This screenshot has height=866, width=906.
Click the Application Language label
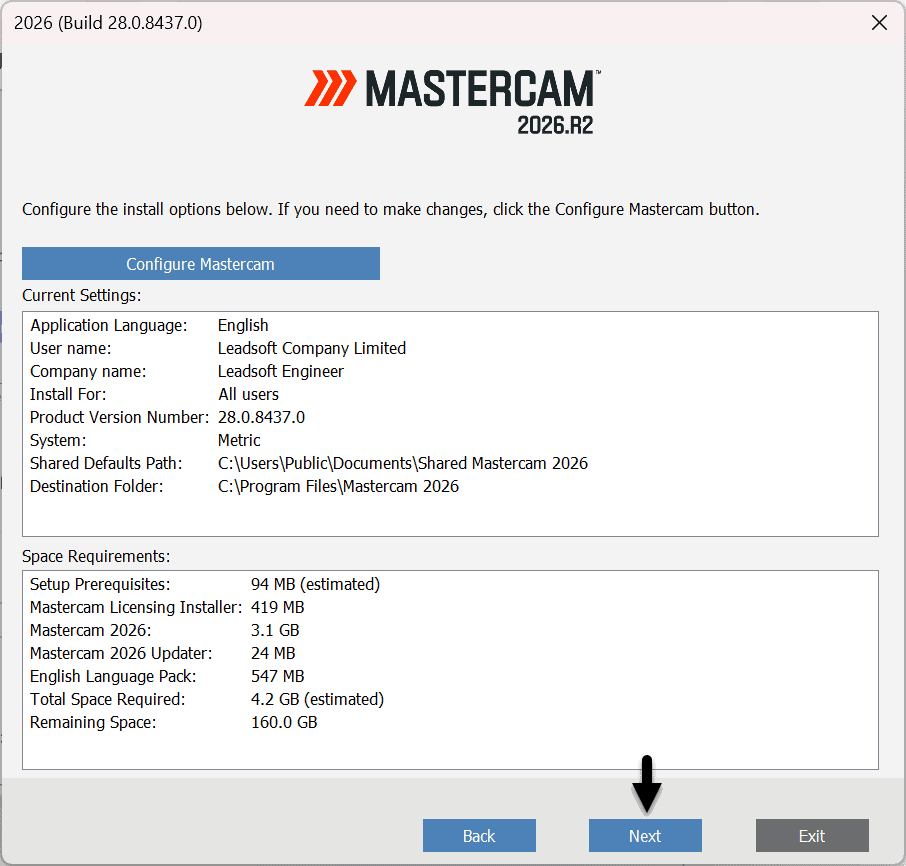click(109, 325)
